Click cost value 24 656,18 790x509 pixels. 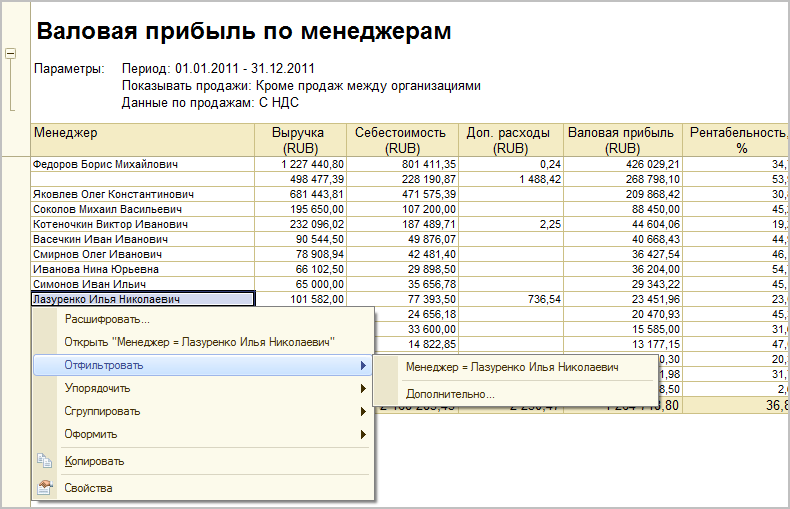click(x=432, y=314)
